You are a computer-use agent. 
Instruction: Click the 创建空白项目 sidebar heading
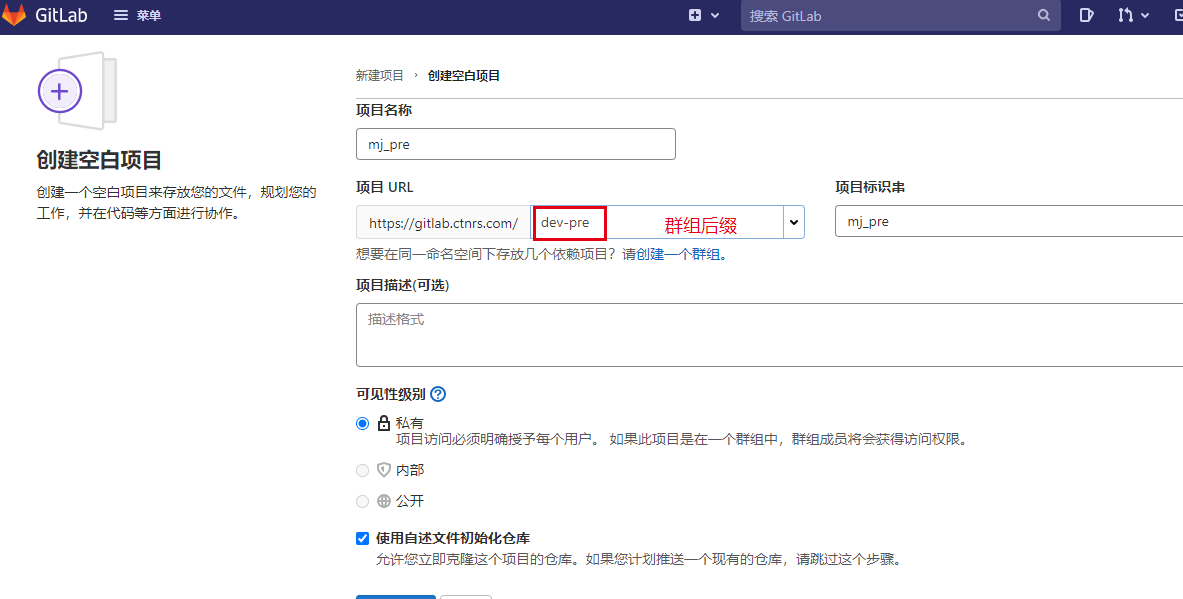99,160
